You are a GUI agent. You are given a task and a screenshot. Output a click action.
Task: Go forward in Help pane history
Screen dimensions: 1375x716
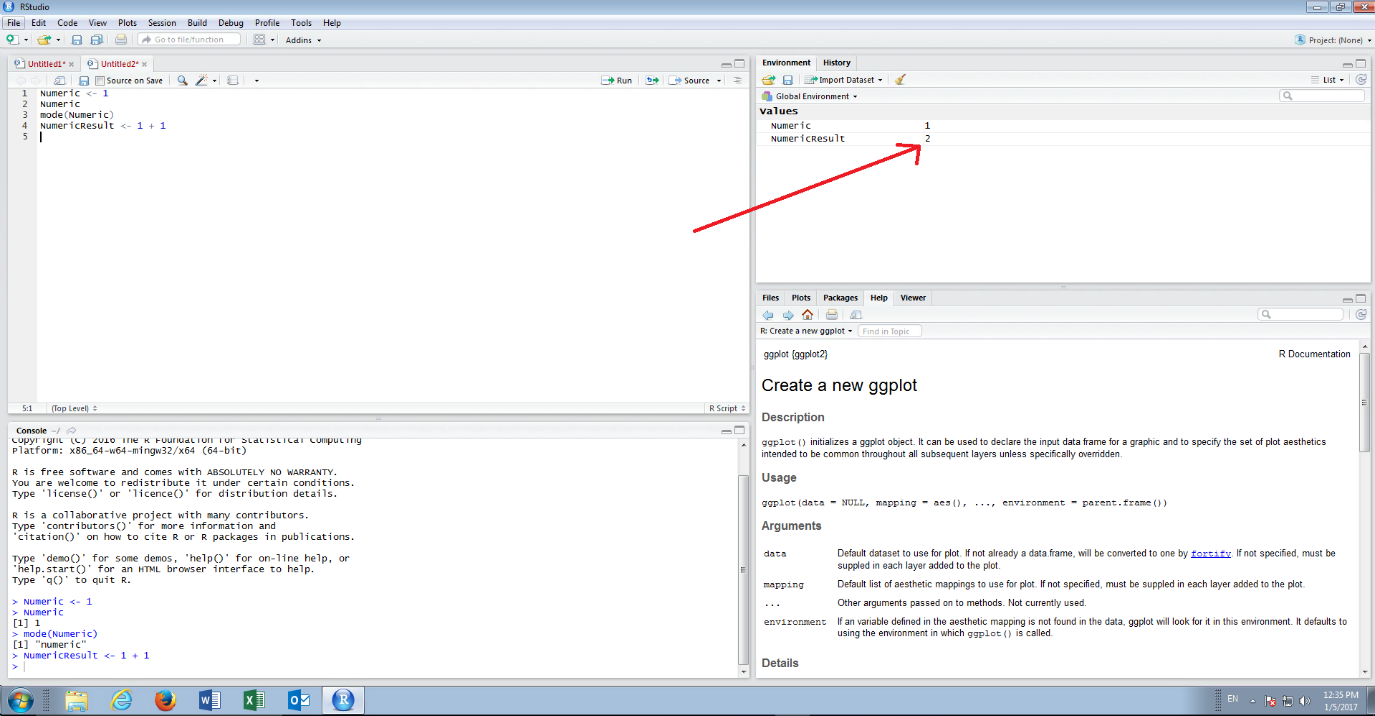(788, 314)
